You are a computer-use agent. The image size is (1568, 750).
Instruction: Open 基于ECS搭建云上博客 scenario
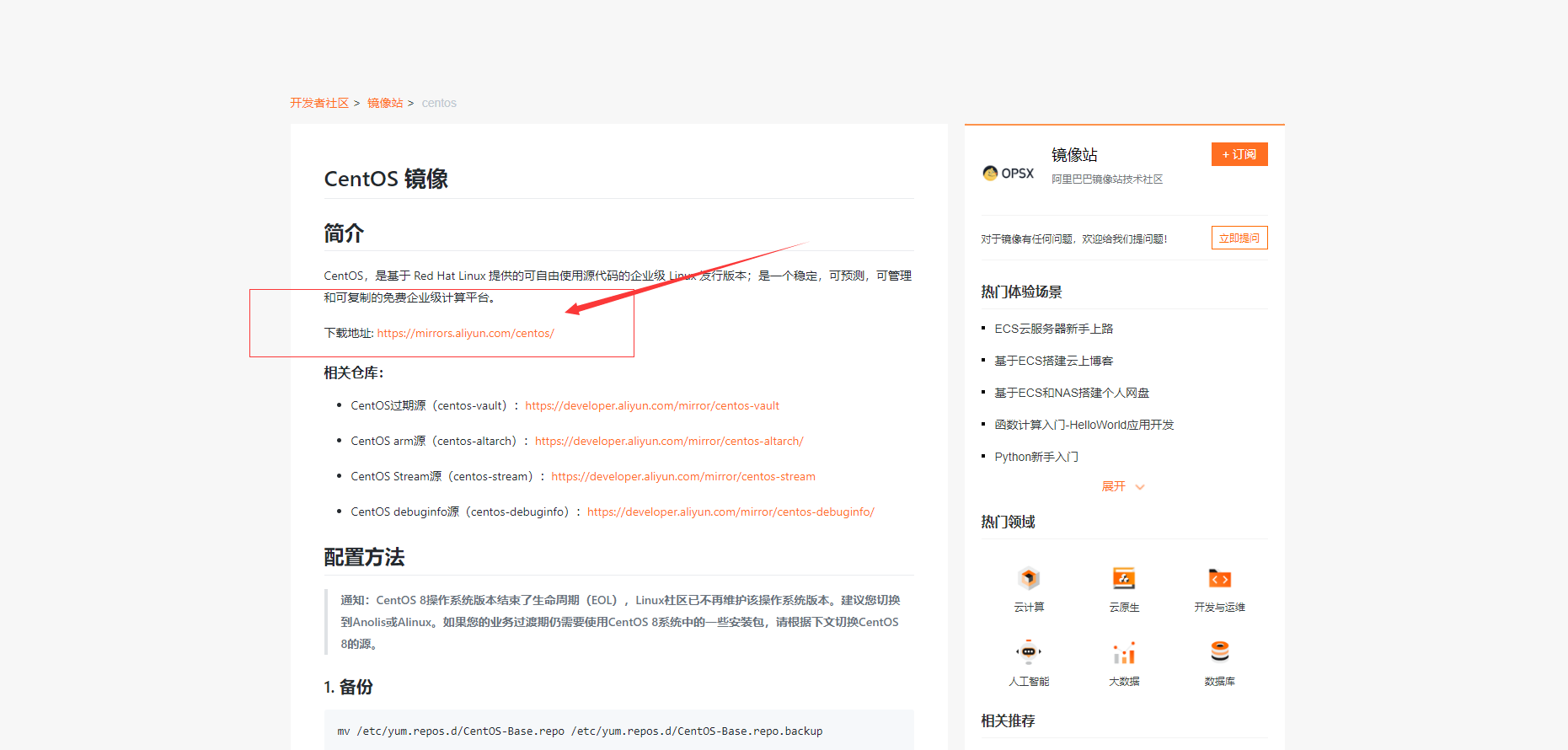pyautogui.click(x=1054, y=361)
